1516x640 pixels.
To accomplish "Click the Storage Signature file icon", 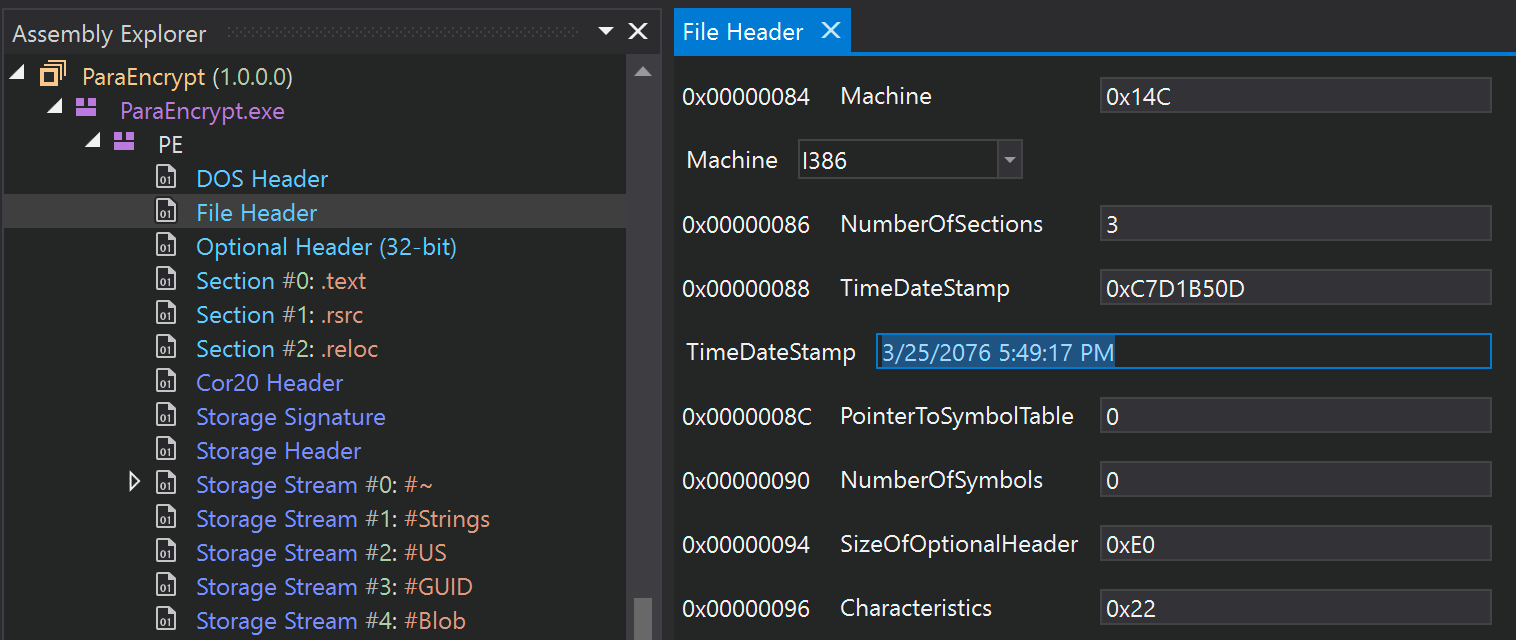I will pos(166,416).
